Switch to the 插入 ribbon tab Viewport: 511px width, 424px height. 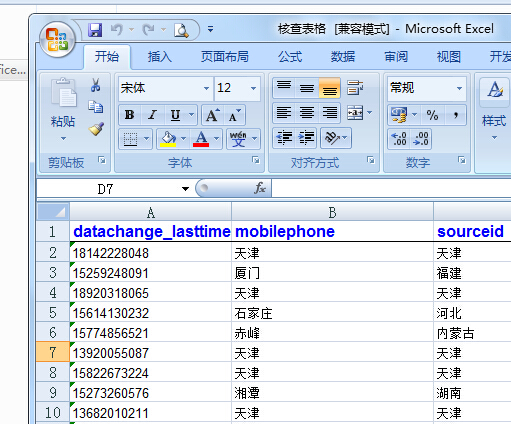coord(160,57)
